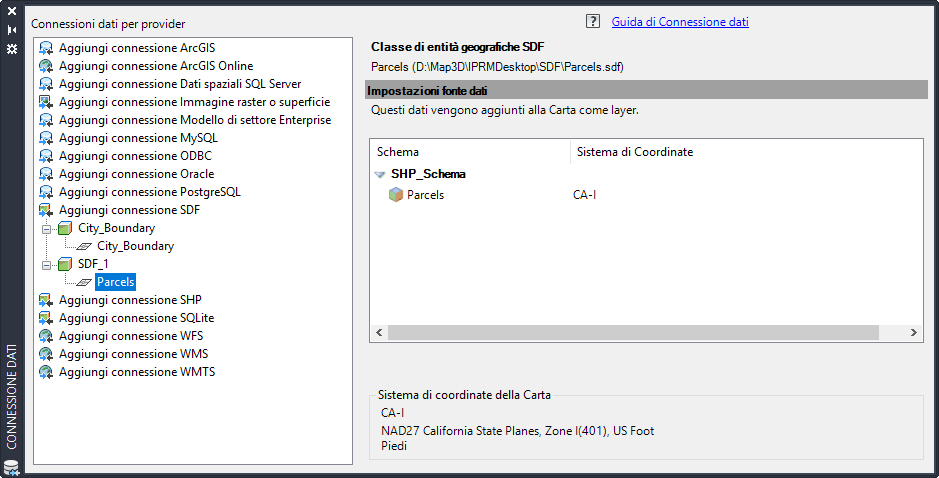Click the data connection database icon
This screenshot has height=478, width=939.
point(12,467)
